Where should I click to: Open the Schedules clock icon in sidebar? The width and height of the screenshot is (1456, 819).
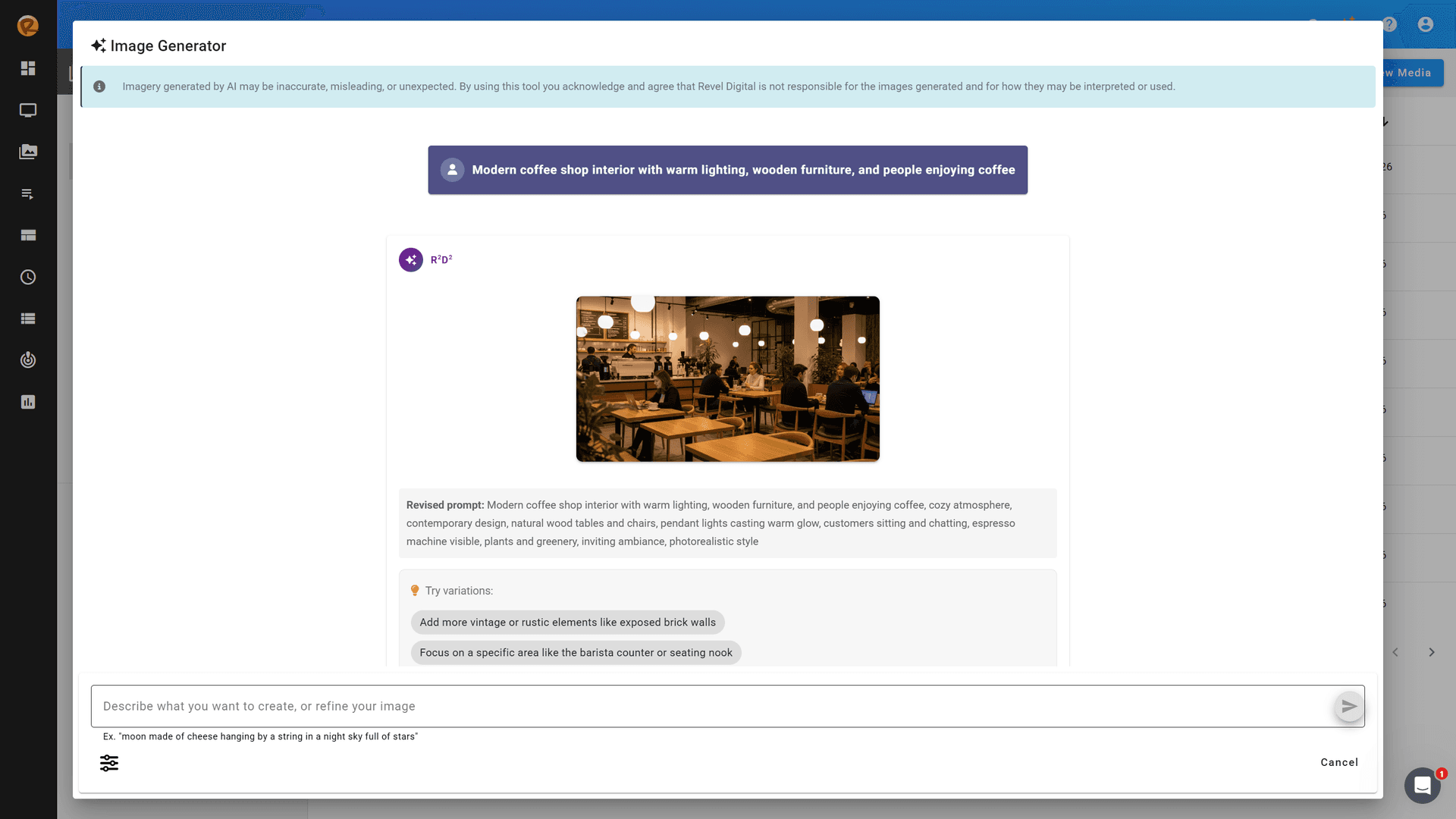point(28,278)
